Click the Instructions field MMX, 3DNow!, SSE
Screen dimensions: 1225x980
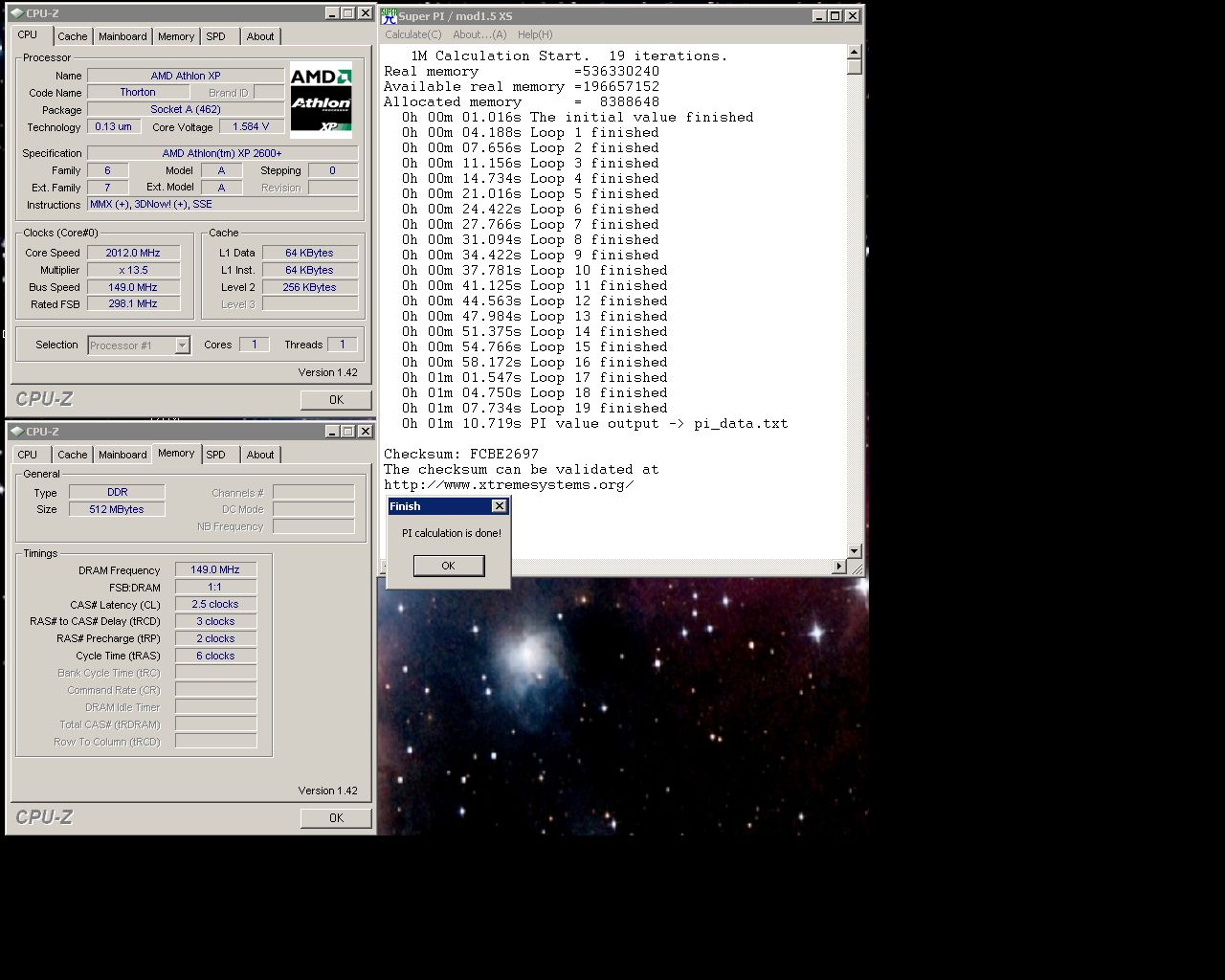(x=222, y=205)
